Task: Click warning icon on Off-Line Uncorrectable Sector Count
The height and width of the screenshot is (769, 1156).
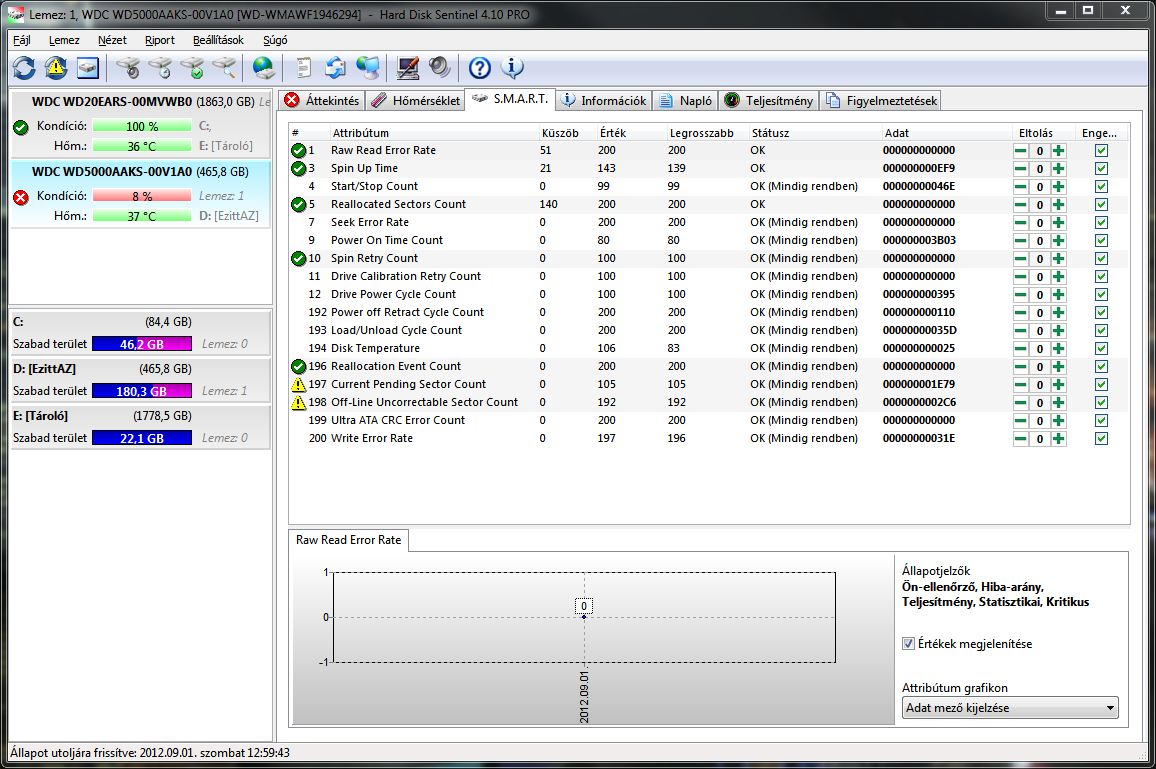Action: pyautogui.click(x=298, y=403)
